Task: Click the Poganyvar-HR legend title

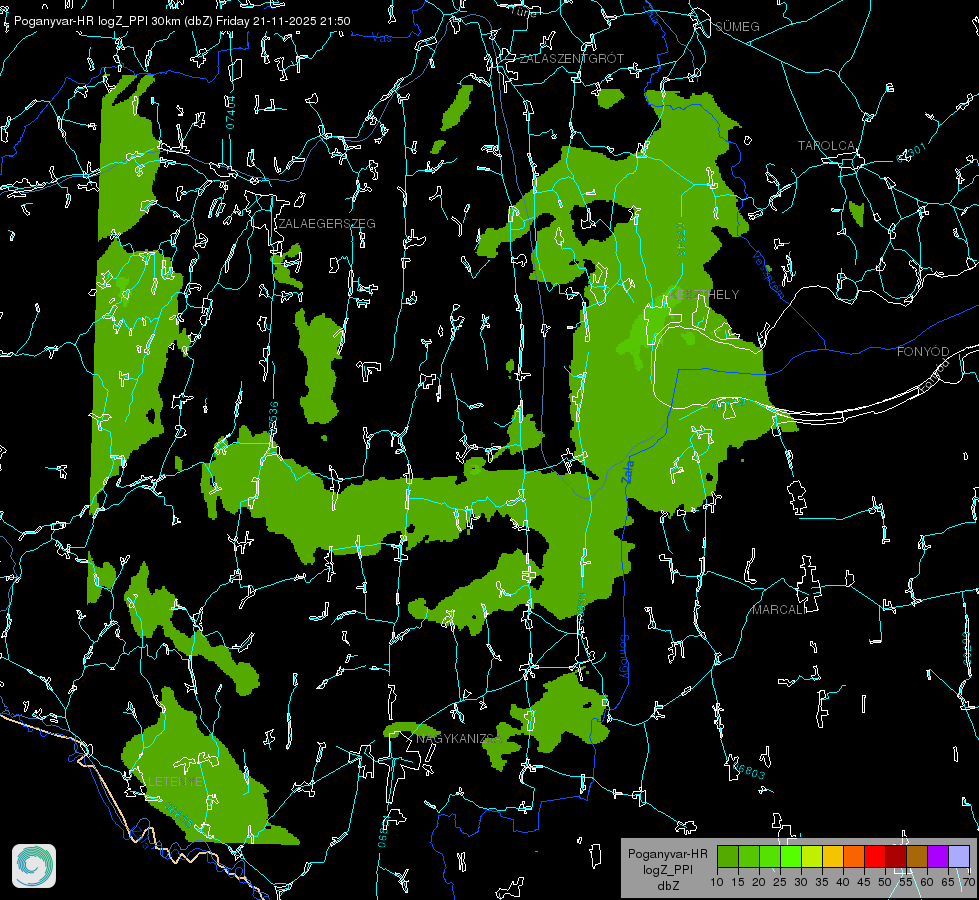Action: (667, 854)
